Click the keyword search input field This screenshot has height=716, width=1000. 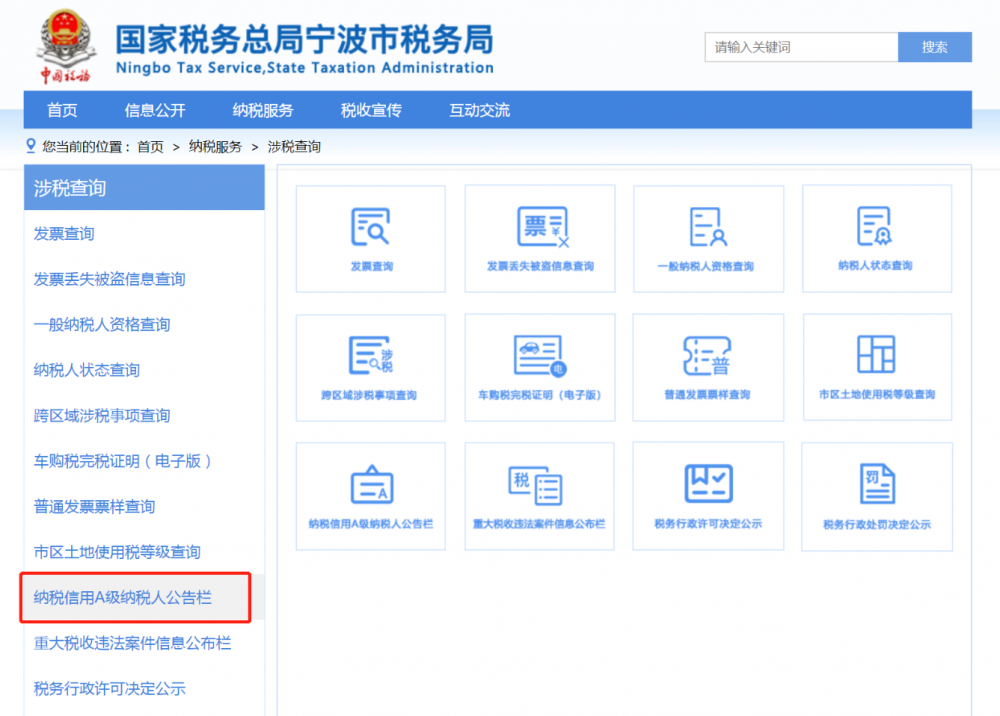(x=800, y=47)
